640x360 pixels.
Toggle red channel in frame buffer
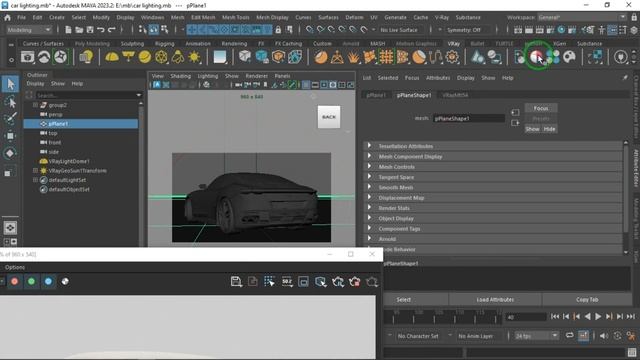(15, 281)
